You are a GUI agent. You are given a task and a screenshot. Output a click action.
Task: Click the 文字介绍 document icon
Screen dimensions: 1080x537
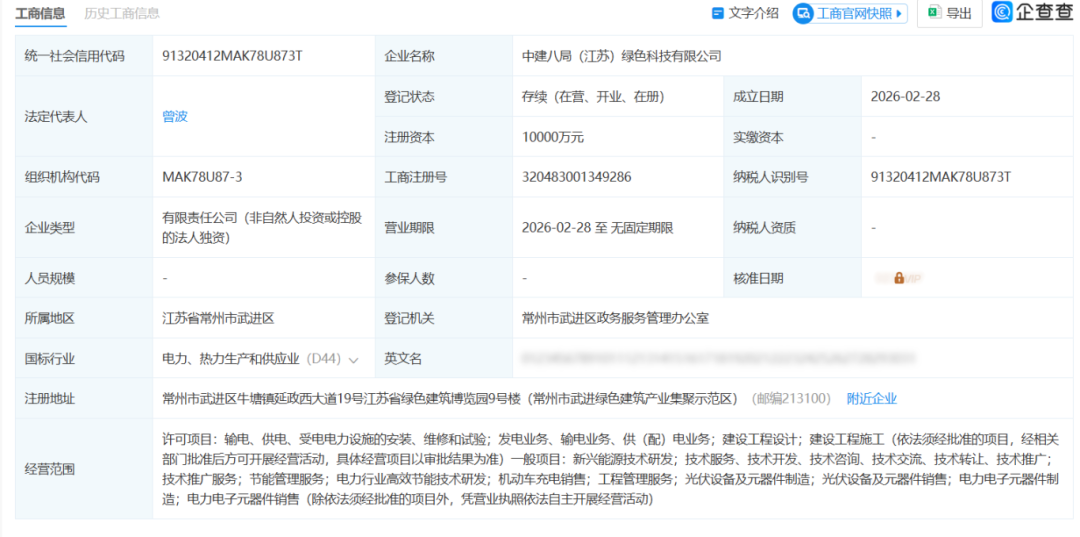717,13
